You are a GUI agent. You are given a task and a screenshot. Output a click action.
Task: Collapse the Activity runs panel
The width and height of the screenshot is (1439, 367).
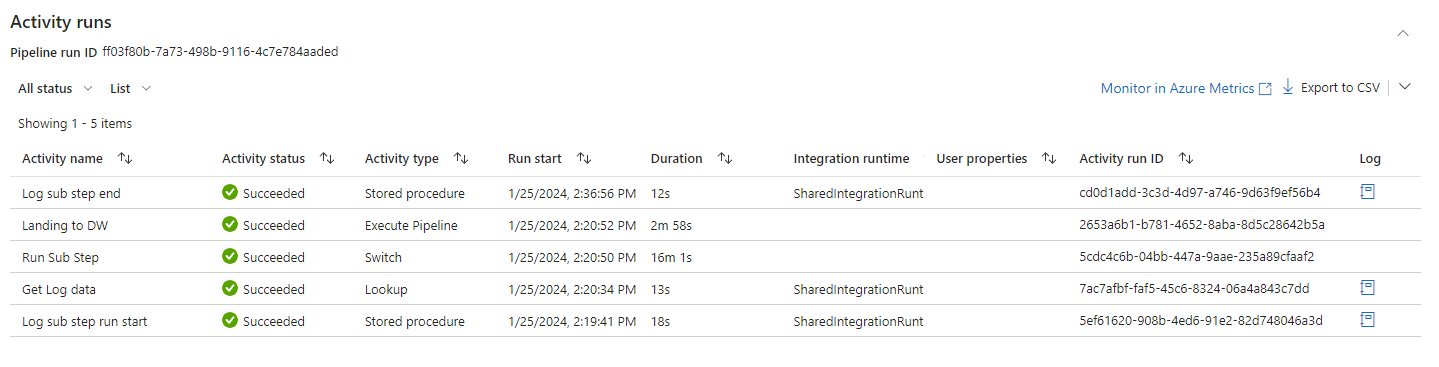(x=1403, y=33)
